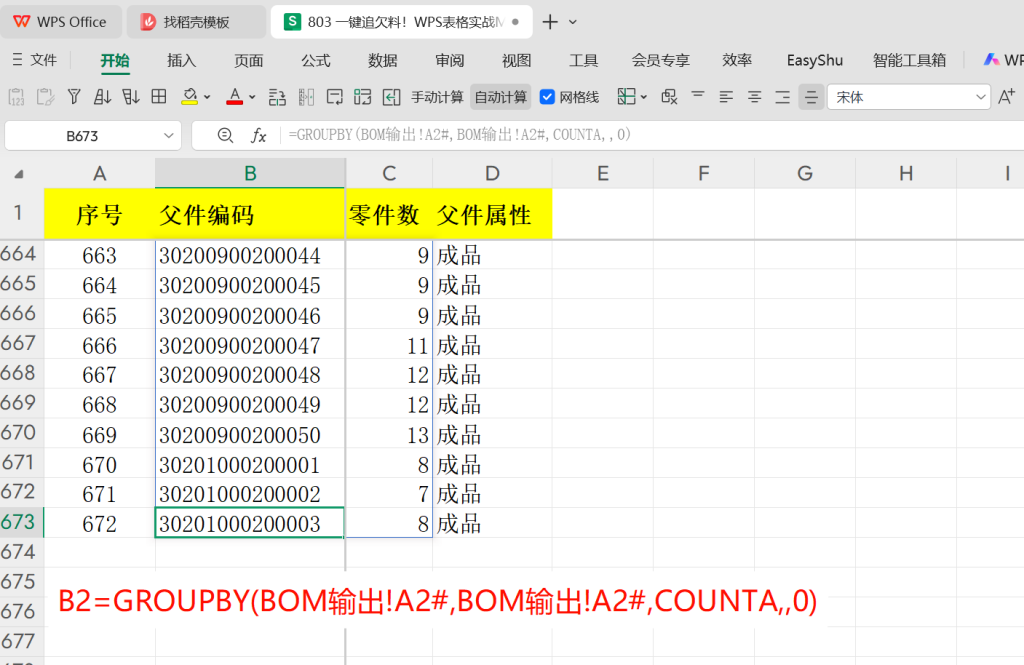Viewport: 1024px width, 665px height.
Task: Add a new document tab with plus
Action: point(550,22)
